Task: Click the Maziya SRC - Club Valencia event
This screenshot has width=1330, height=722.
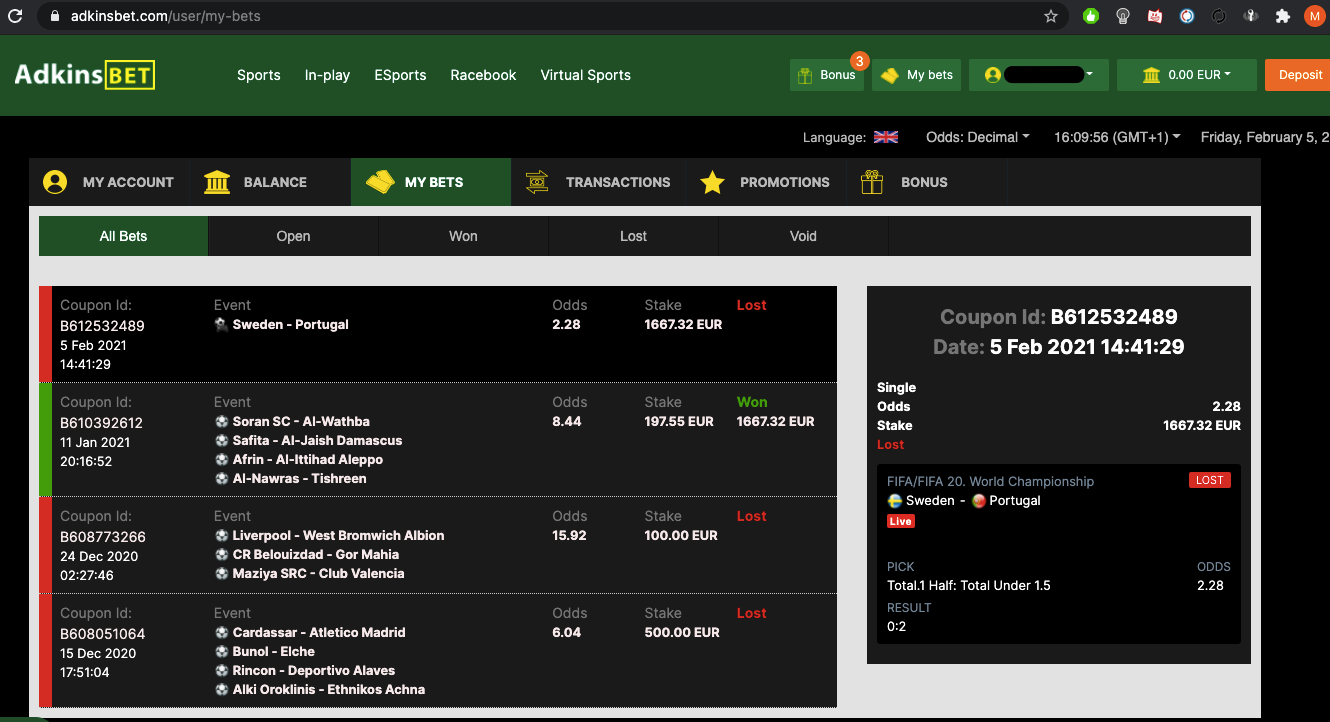Action: click(318, 574)
